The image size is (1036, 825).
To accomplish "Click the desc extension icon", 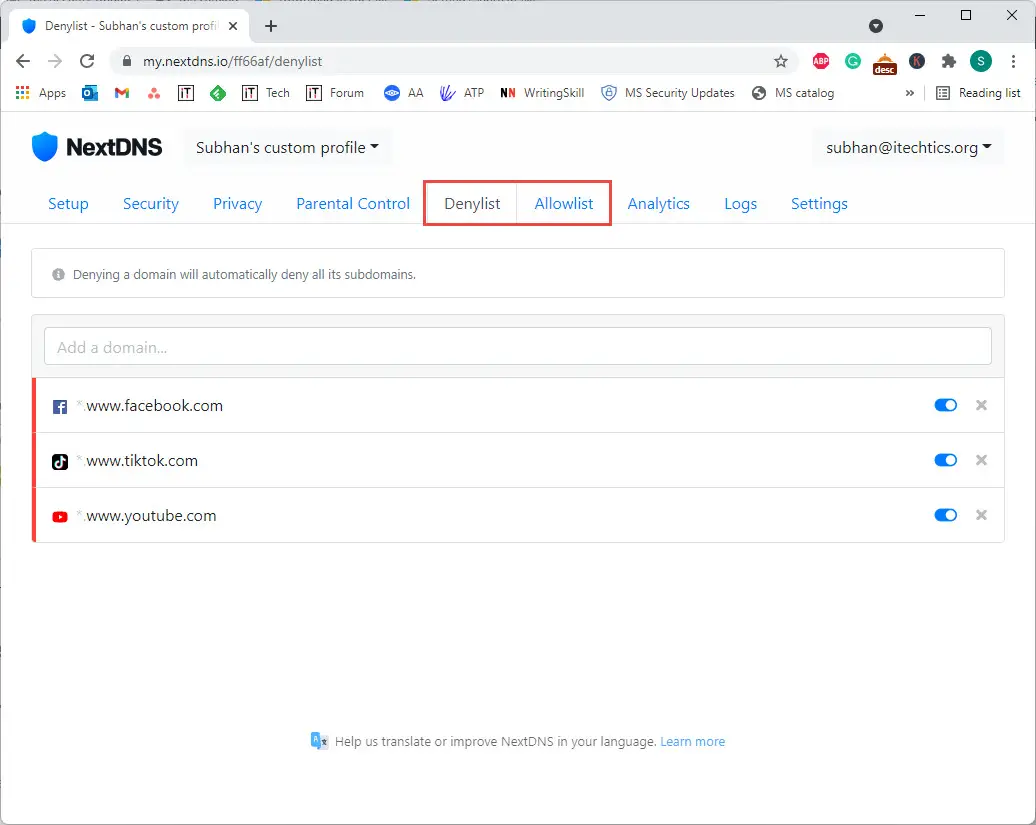I will click(x=885, y=63).
